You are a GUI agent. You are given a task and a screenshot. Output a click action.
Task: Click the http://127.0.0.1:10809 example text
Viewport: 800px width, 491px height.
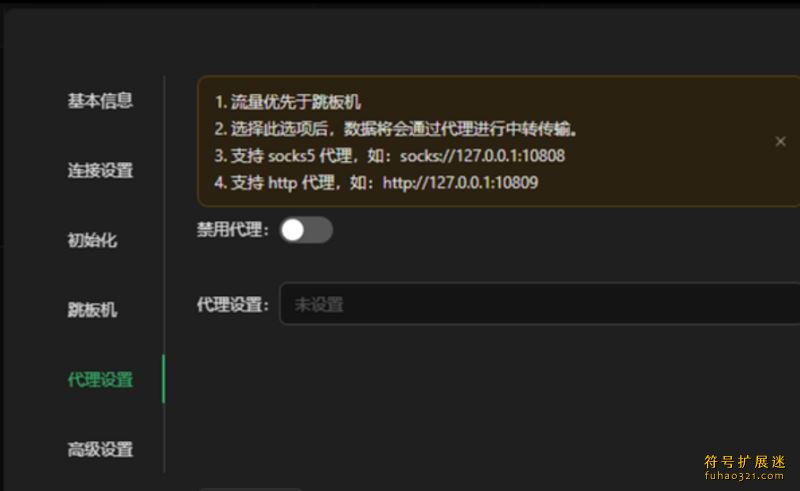[460, 182]
